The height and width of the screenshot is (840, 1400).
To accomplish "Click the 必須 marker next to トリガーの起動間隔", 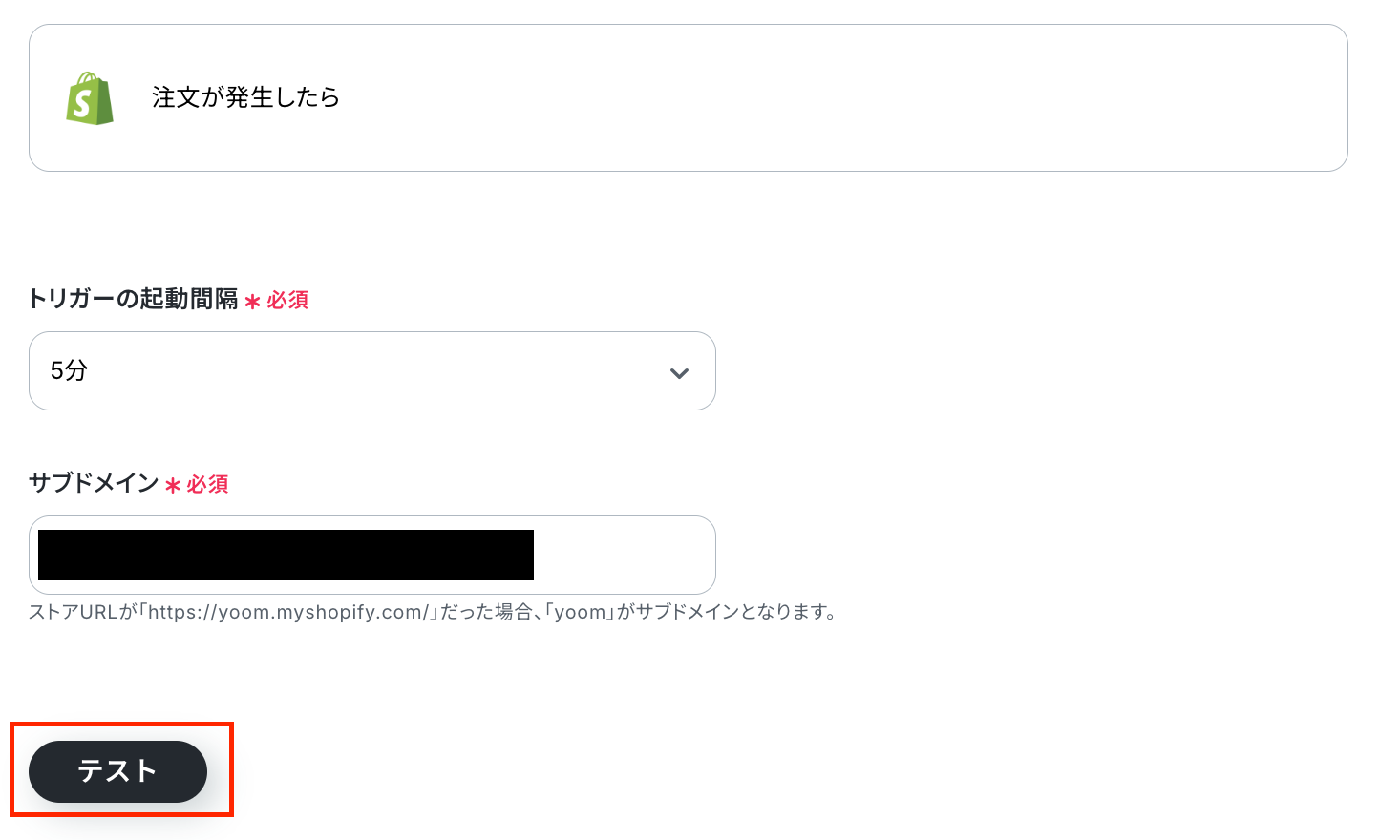I will [287, 301].
